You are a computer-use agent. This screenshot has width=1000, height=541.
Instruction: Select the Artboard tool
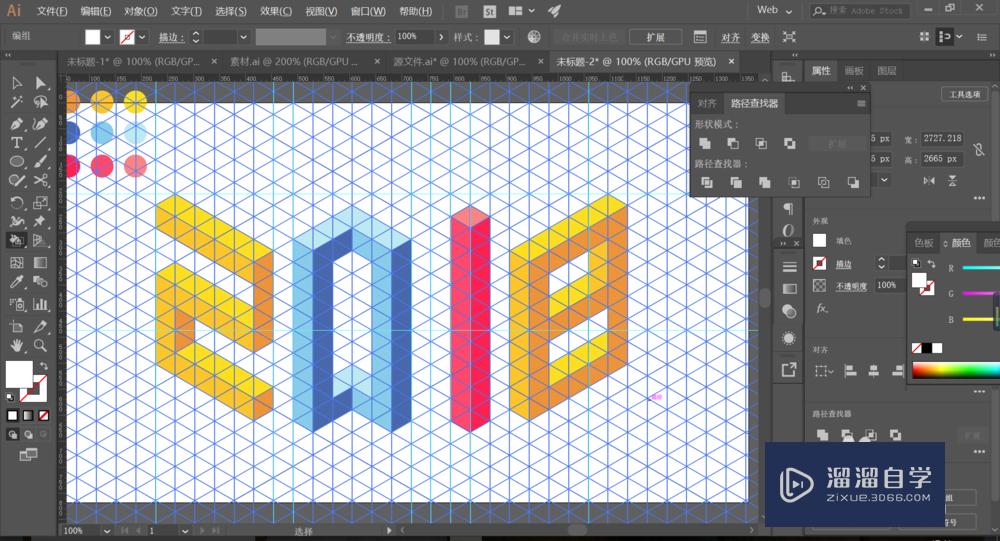[17, 327]
